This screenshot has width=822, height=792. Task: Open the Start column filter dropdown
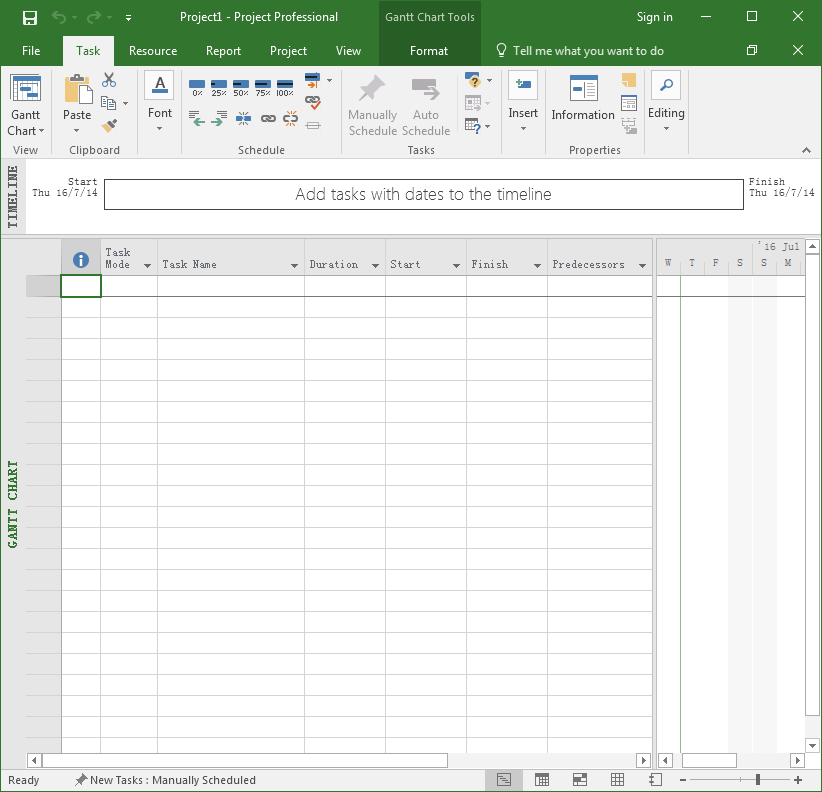tap(457, 266)
